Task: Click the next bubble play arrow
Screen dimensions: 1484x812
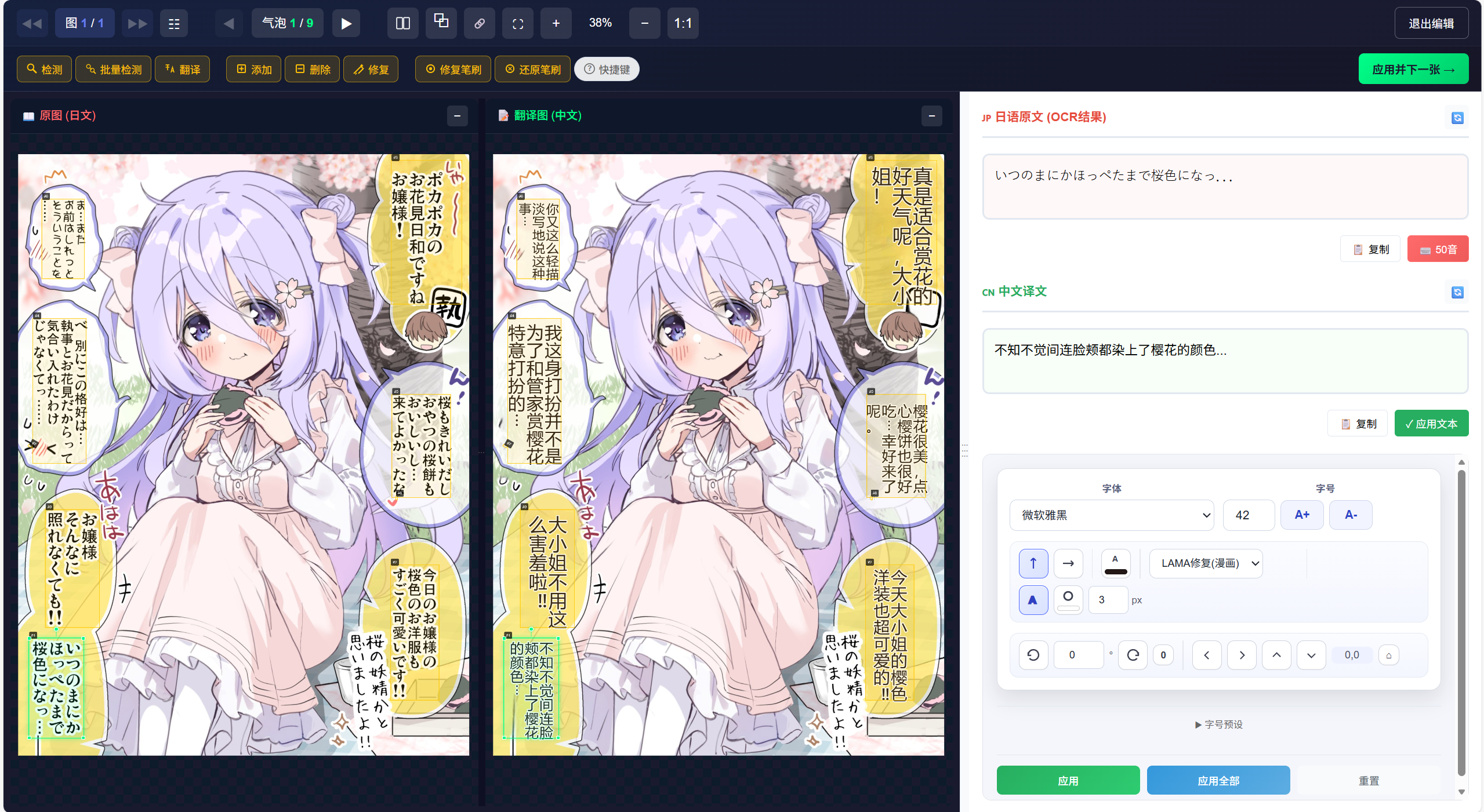Action: [x=346, y=23]
